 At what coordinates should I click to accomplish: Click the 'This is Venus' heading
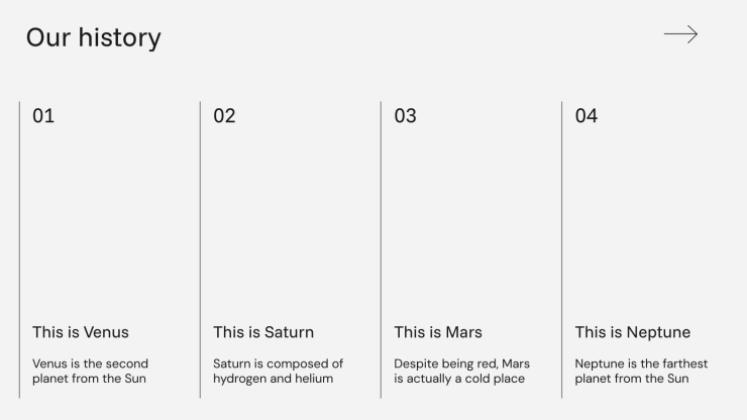pyautogui.click(x=80, y=332)
